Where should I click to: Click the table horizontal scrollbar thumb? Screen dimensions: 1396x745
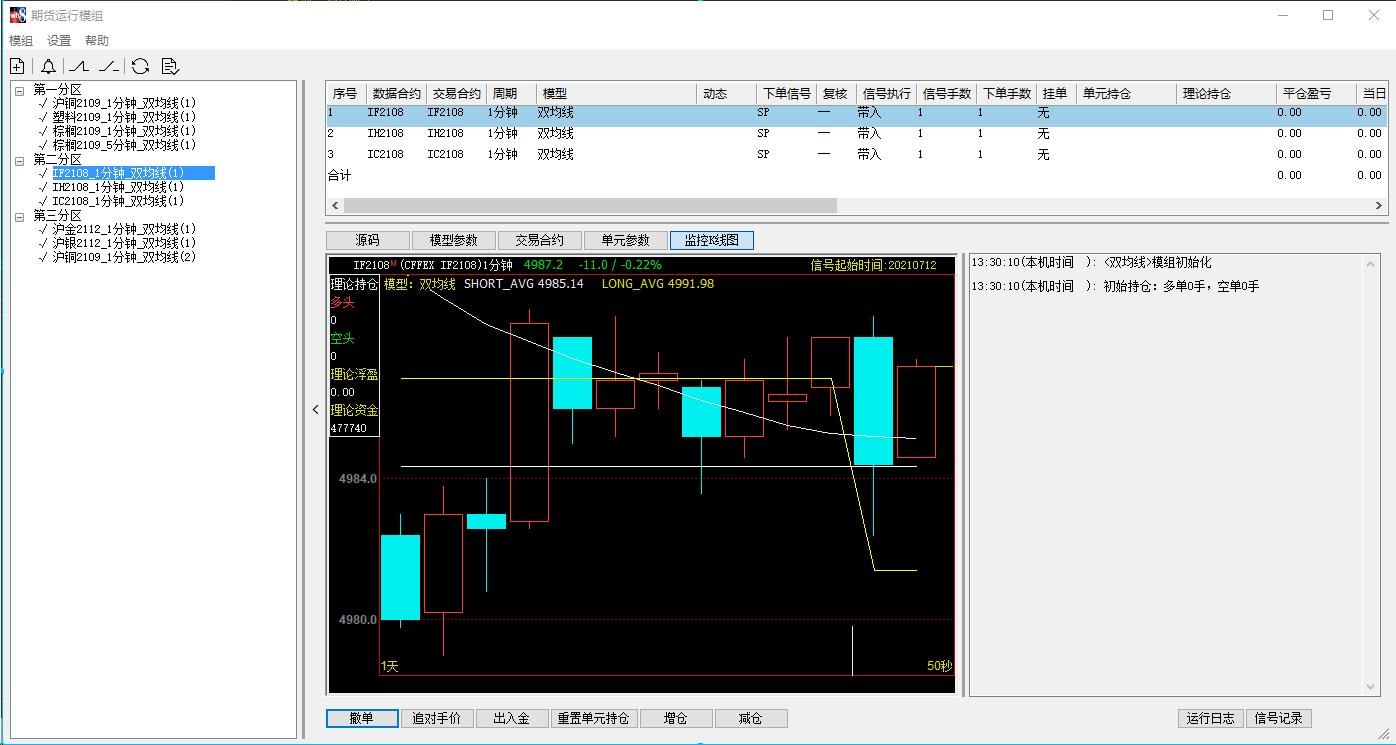pyautogui.click(x=591, y=205)
